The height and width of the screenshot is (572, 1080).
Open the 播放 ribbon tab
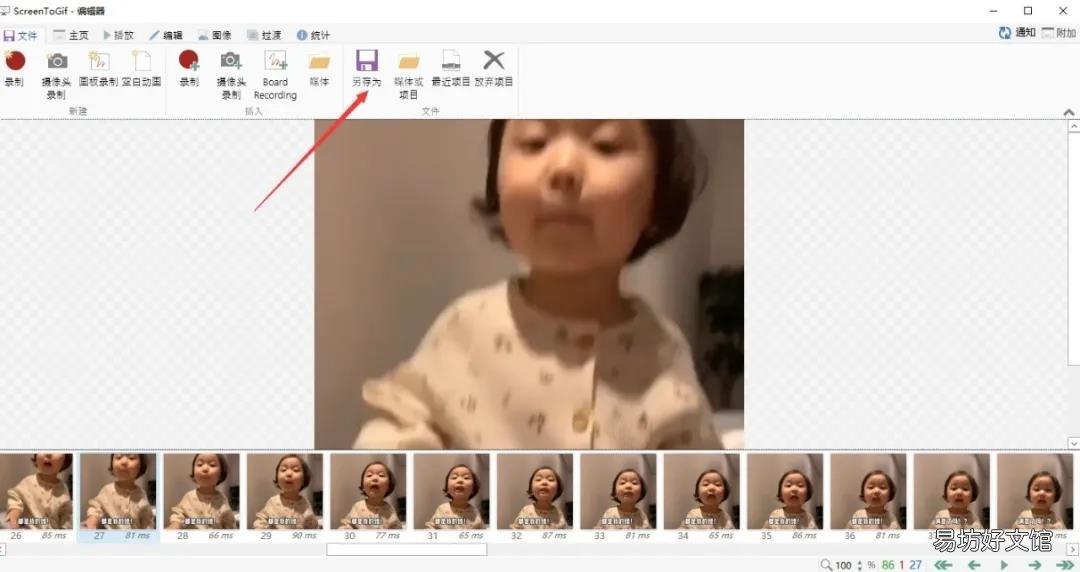118,35
